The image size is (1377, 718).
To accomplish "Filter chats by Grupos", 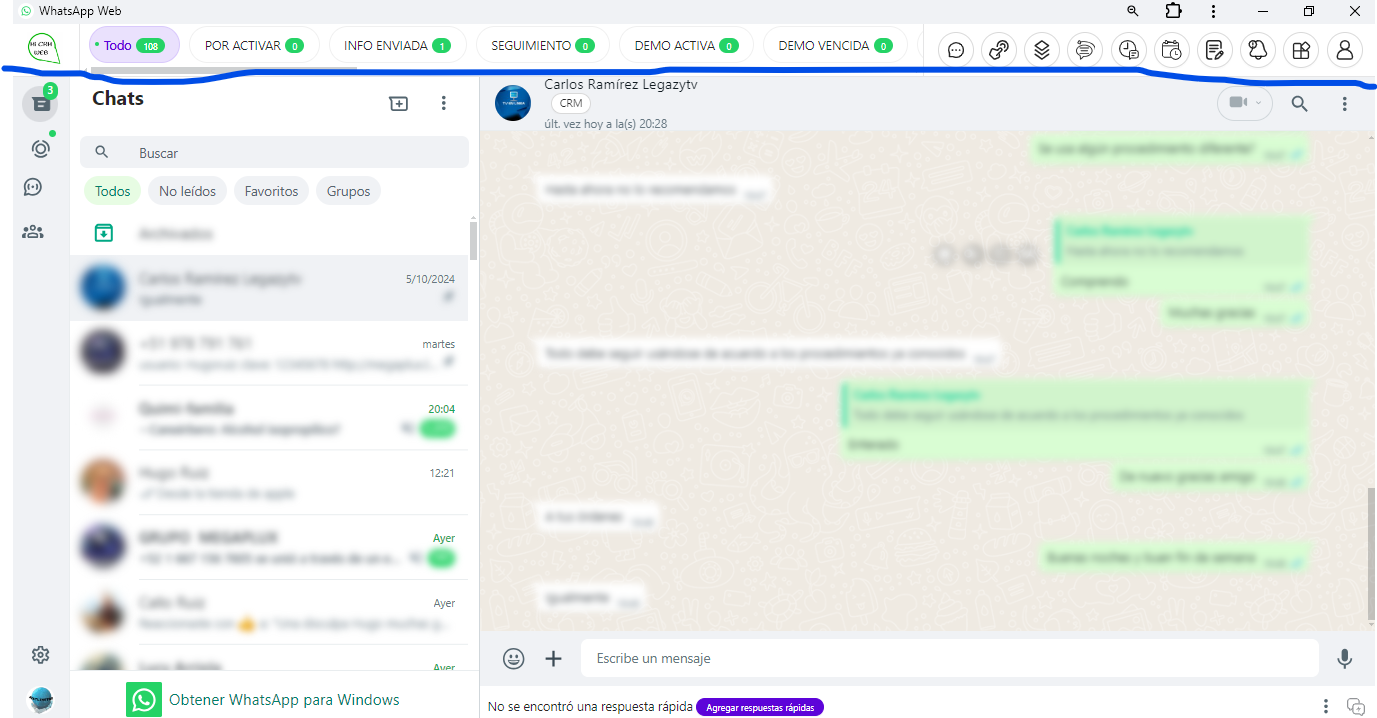I will click(348, 191).
